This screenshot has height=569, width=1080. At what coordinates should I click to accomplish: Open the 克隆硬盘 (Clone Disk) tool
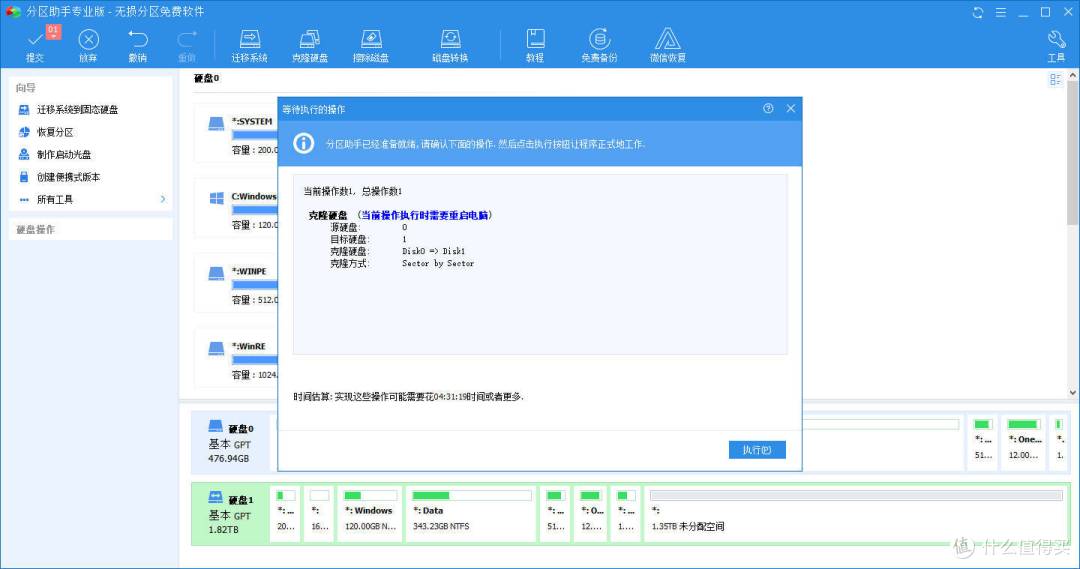[x=310, y=45]
